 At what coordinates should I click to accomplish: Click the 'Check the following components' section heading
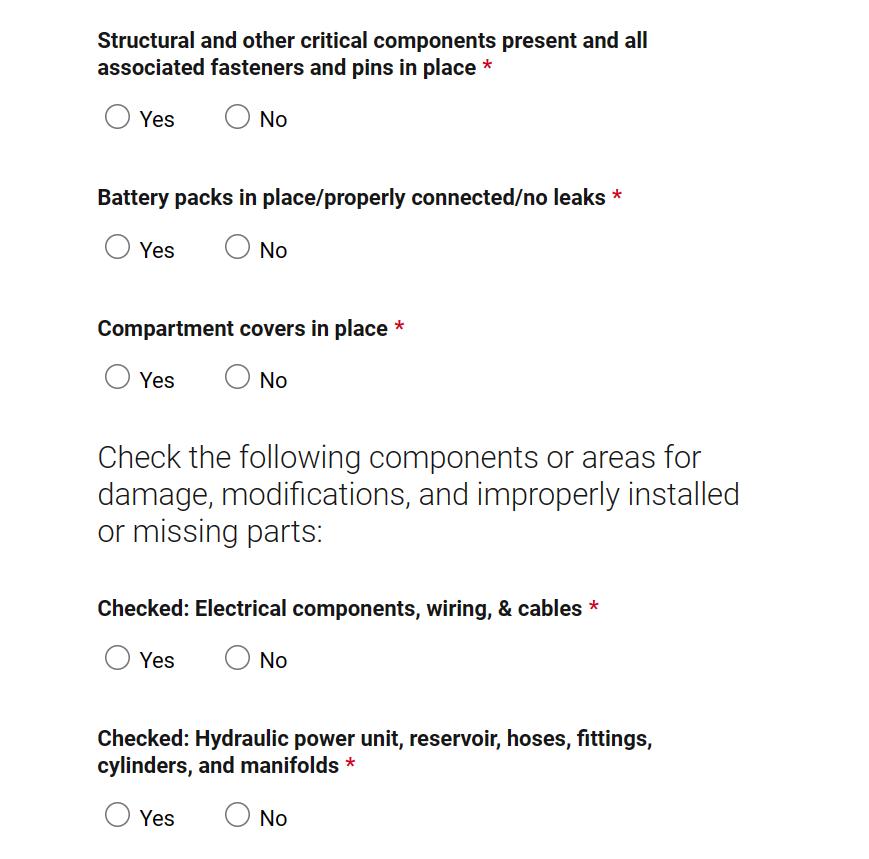click(418, 494)
